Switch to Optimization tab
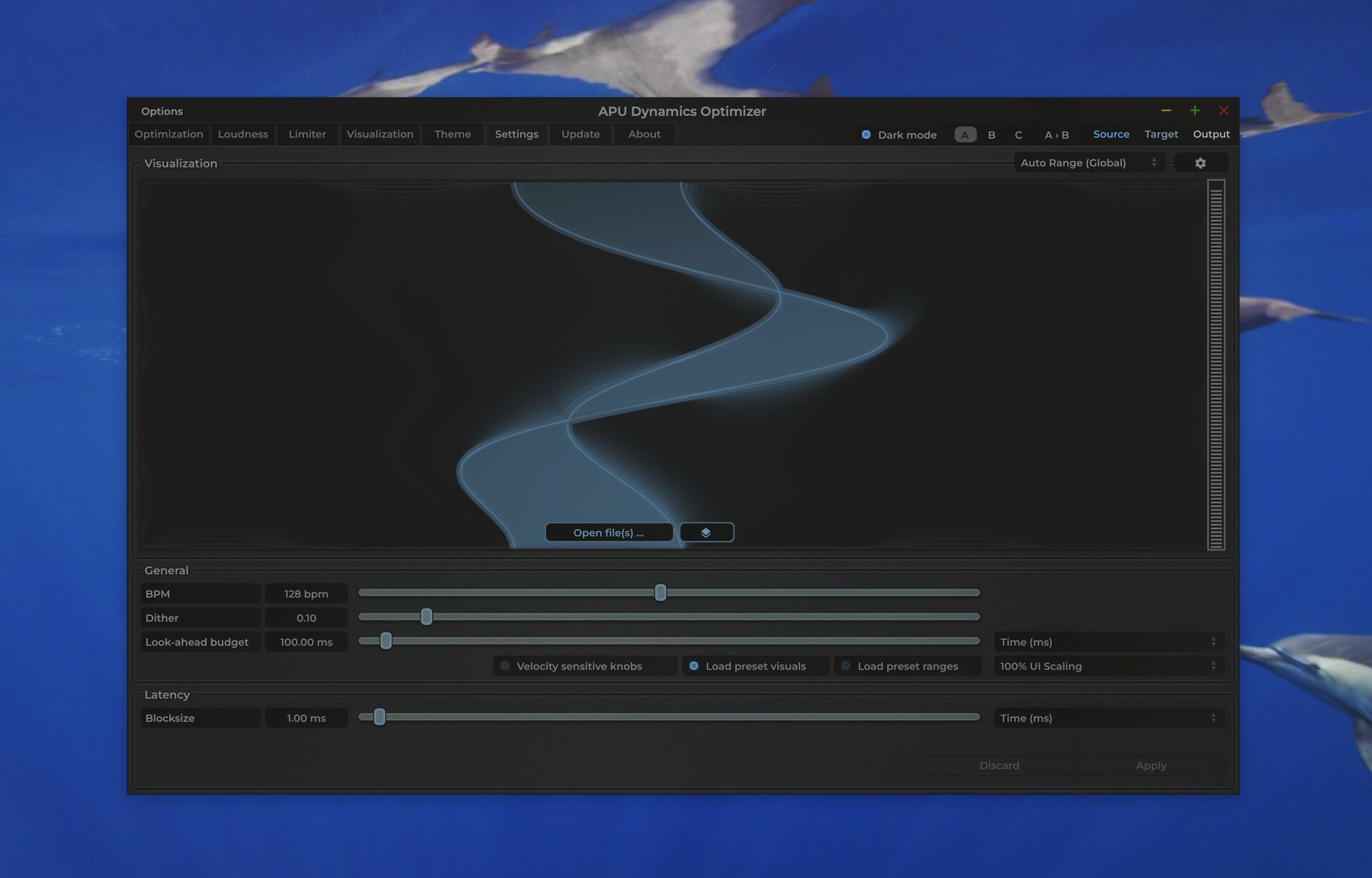 point(169,134)
